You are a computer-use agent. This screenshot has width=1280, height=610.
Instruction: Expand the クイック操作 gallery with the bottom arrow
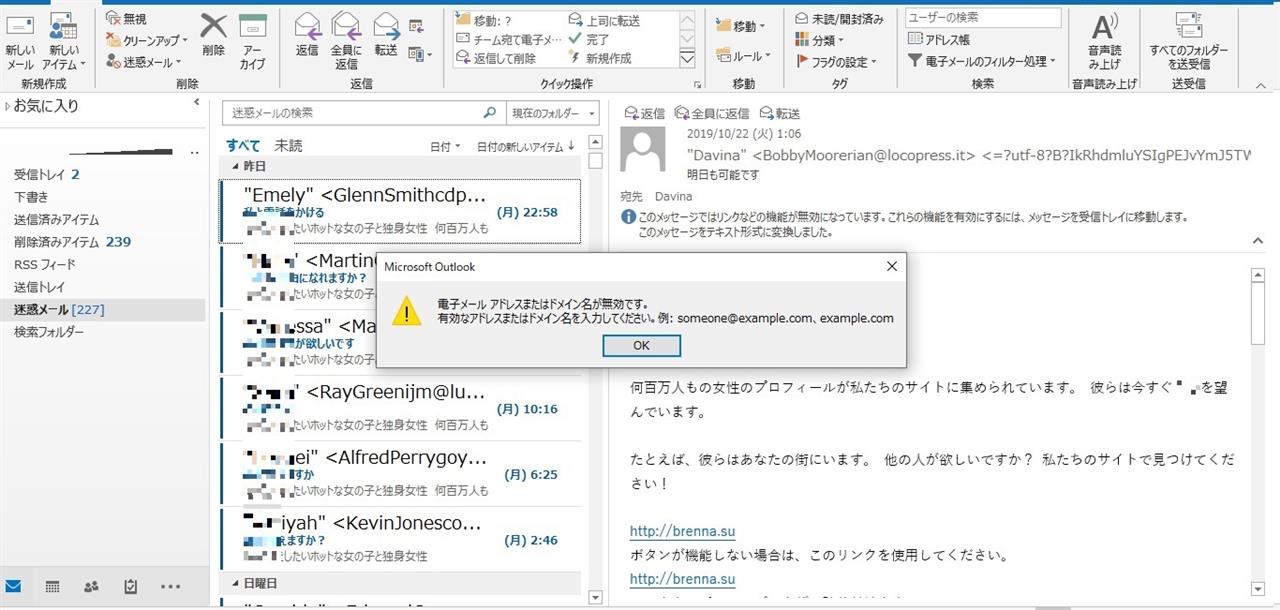tap(687, 59)
